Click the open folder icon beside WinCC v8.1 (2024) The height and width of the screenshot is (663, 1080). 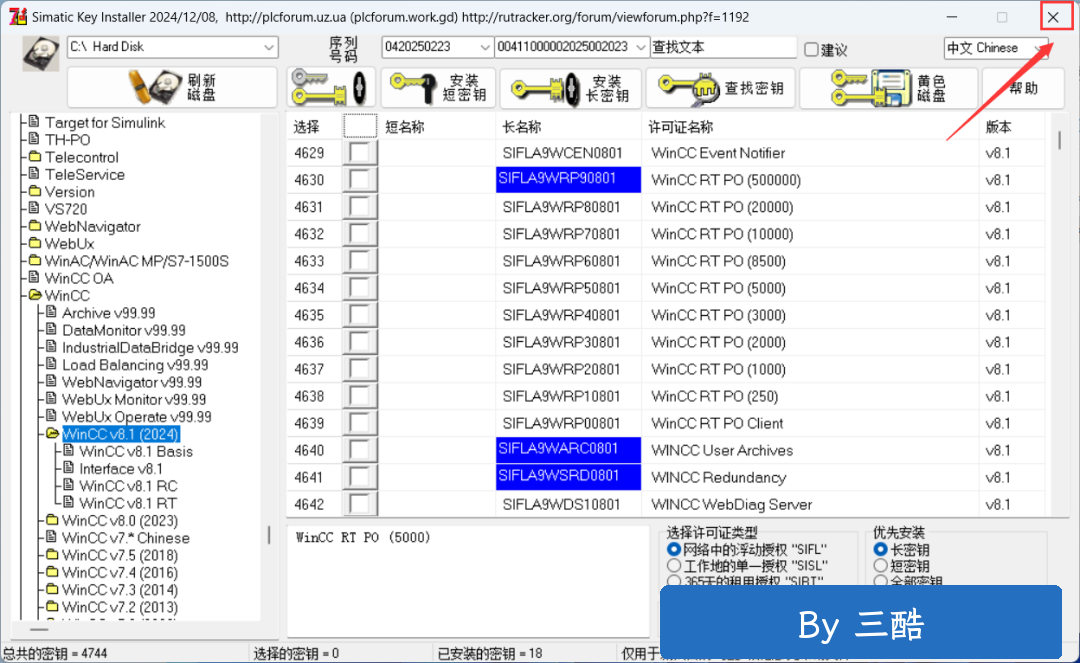[x=52, y=433]
